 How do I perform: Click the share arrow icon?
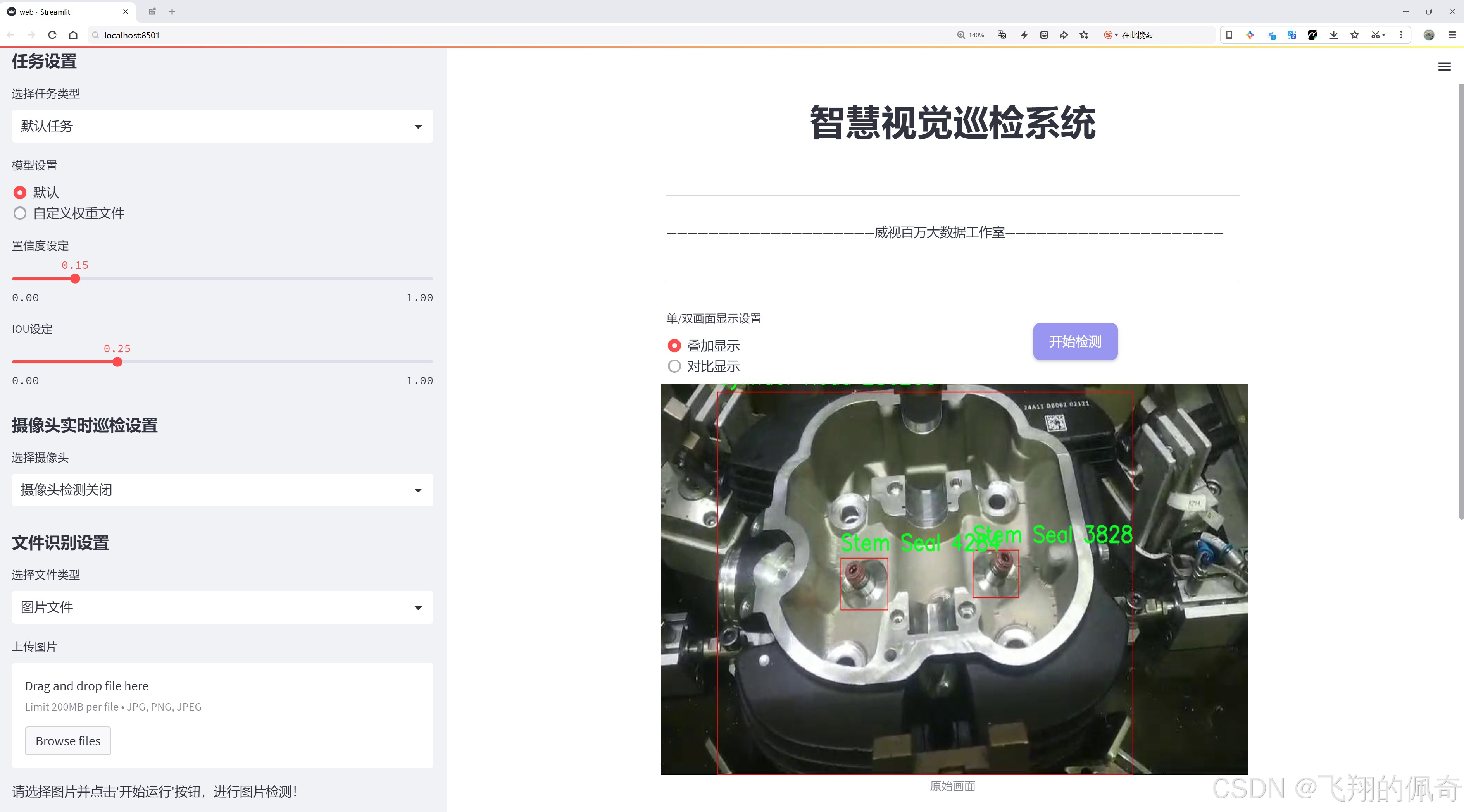(1064, 34)
